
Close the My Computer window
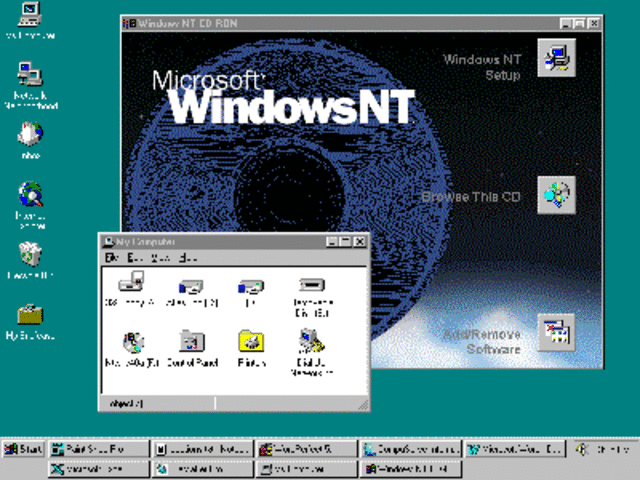coord(360,242)
